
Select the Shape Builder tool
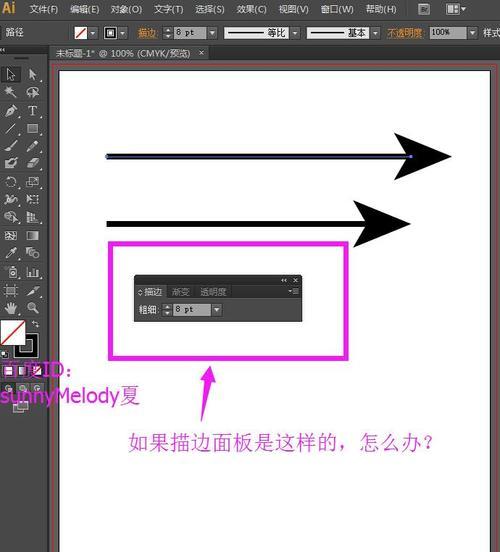point(11,217)
